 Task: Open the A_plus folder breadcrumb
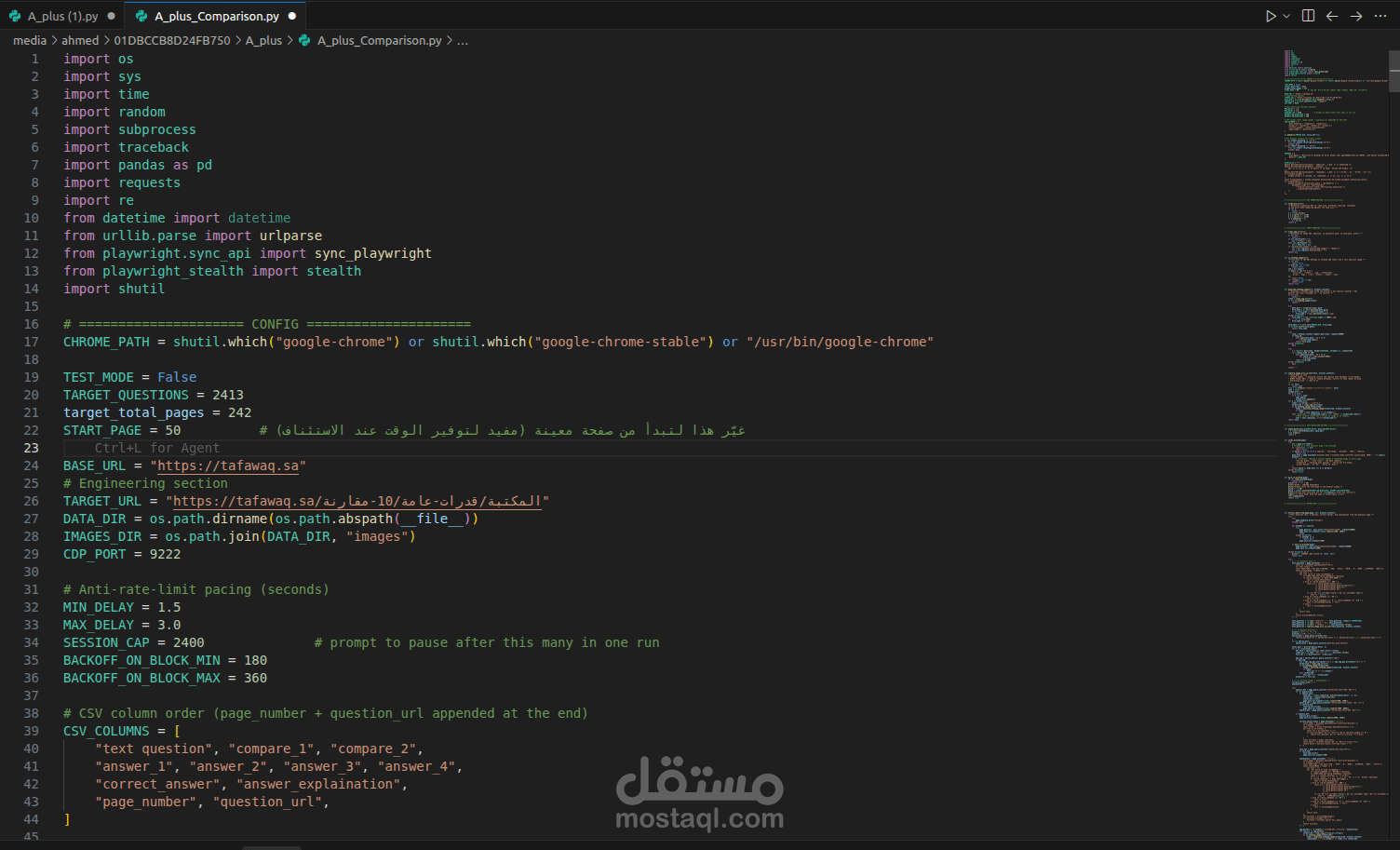(263, 40)
